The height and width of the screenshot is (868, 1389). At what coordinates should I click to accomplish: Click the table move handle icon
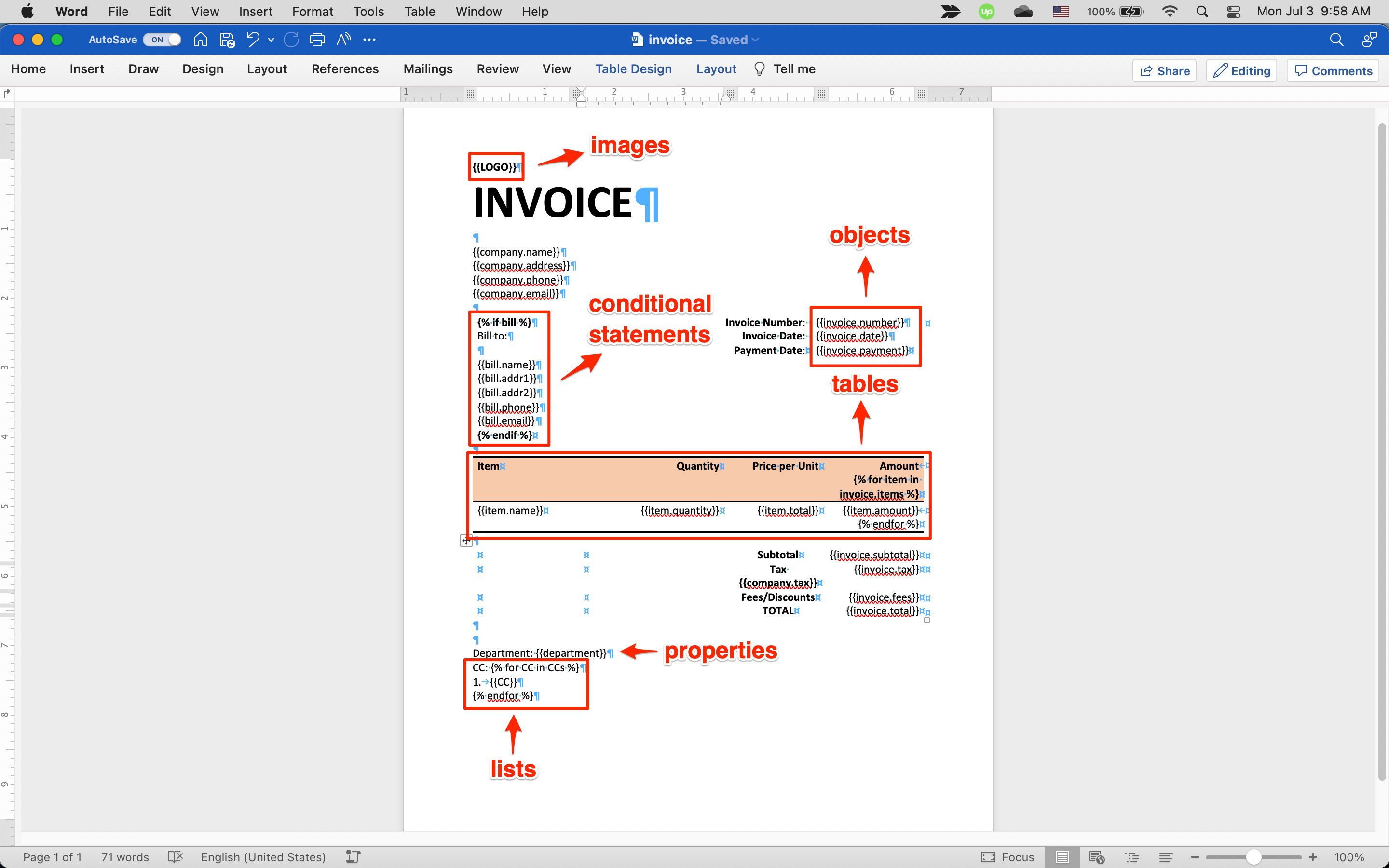click(466, 541)
